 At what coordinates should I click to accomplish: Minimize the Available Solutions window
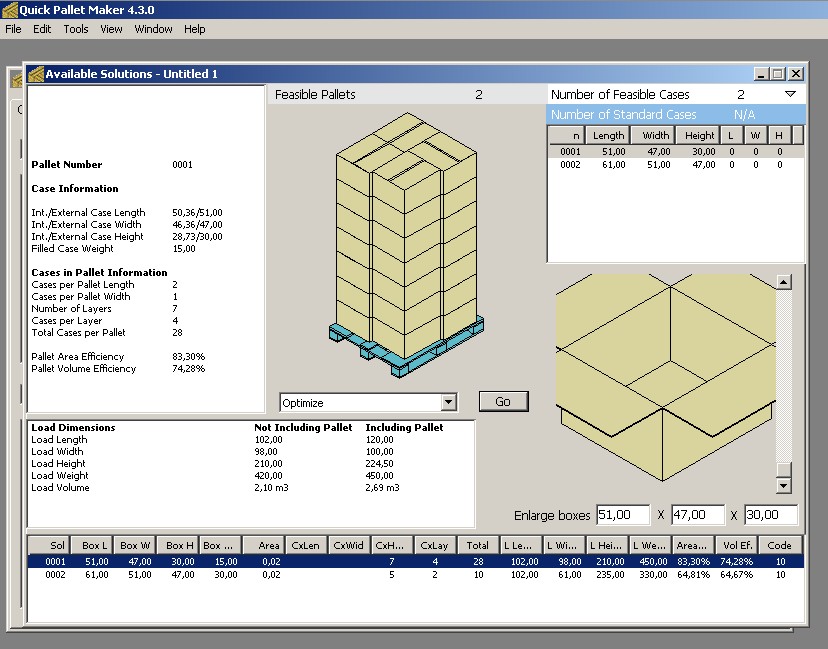coord(760,74)
